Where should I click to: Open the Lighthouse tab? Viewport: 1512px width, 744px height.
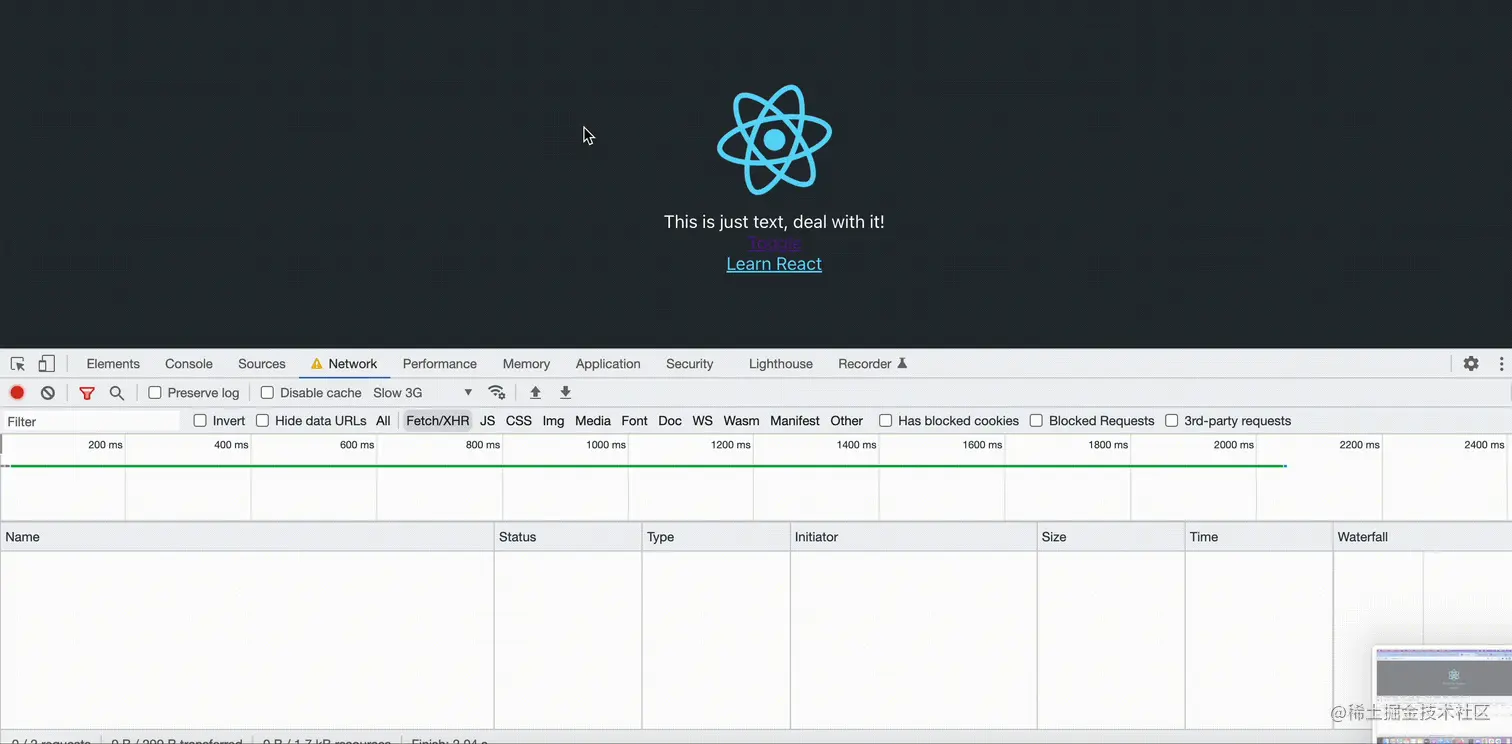pos(781,364)
